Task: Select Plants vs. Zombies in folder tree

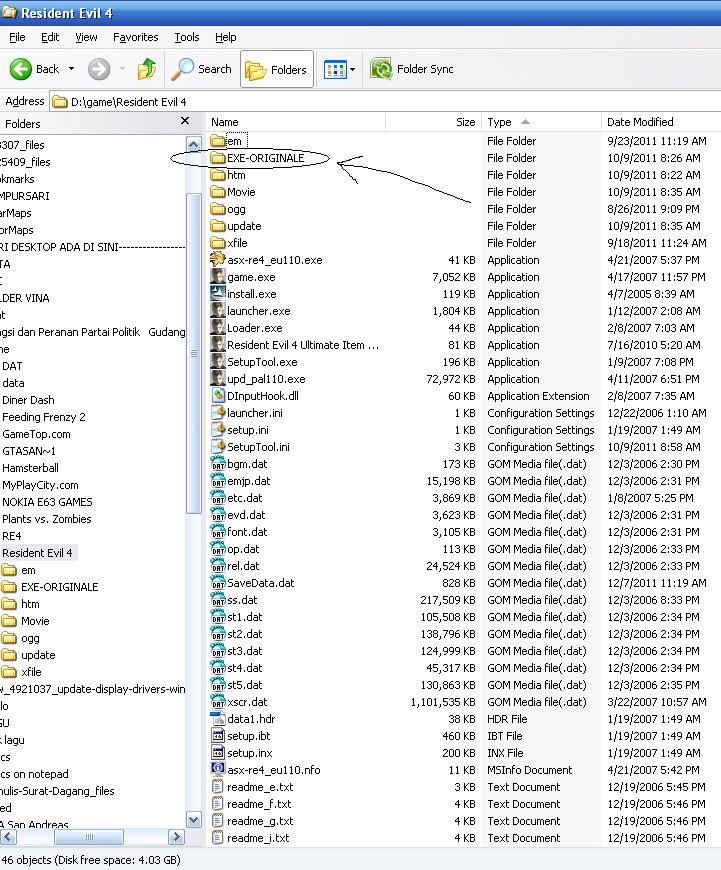Action: (47, 519)
